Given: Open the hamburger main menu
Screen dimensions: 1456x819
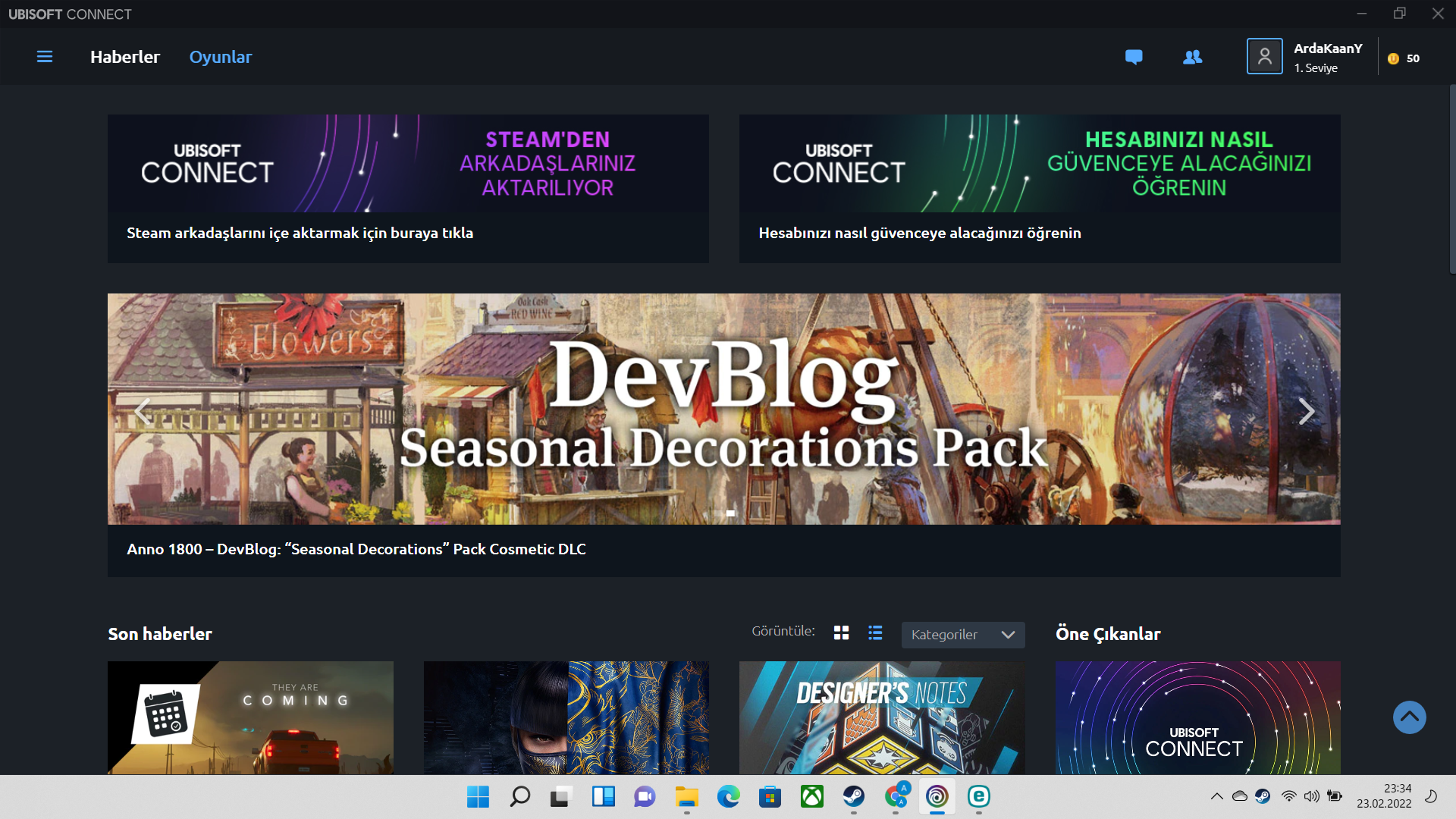Looking at the screenshot, I should 45,57.
